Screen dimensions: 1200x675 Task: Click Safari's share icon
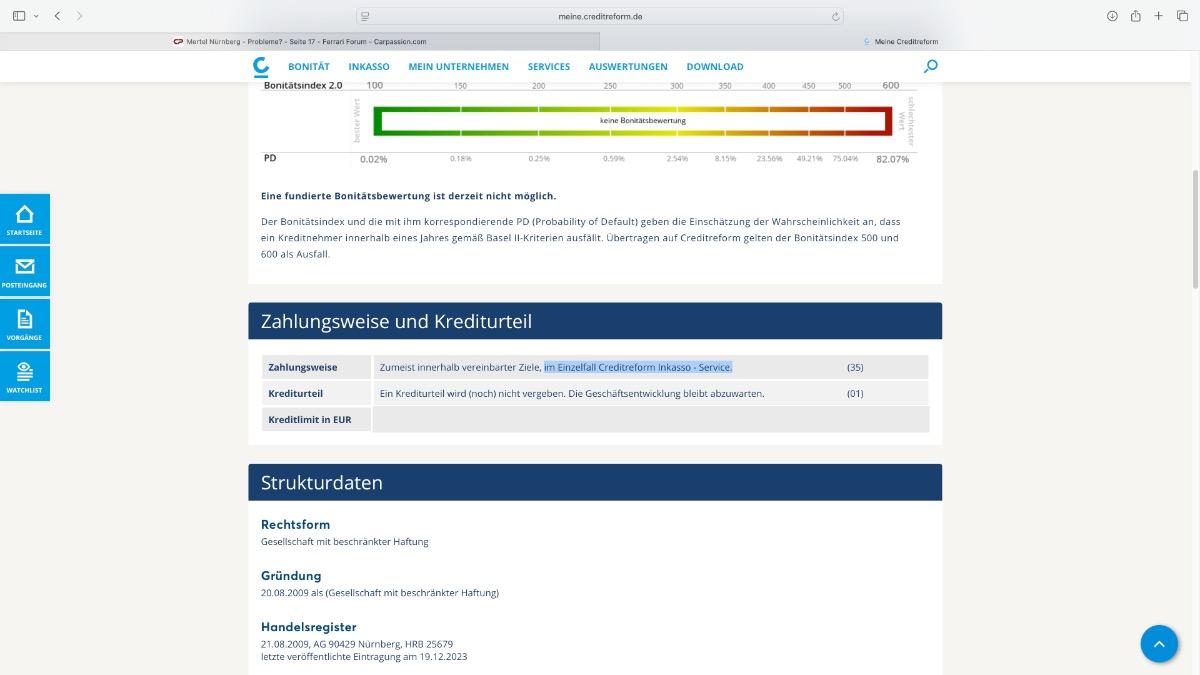[1136, 16]
